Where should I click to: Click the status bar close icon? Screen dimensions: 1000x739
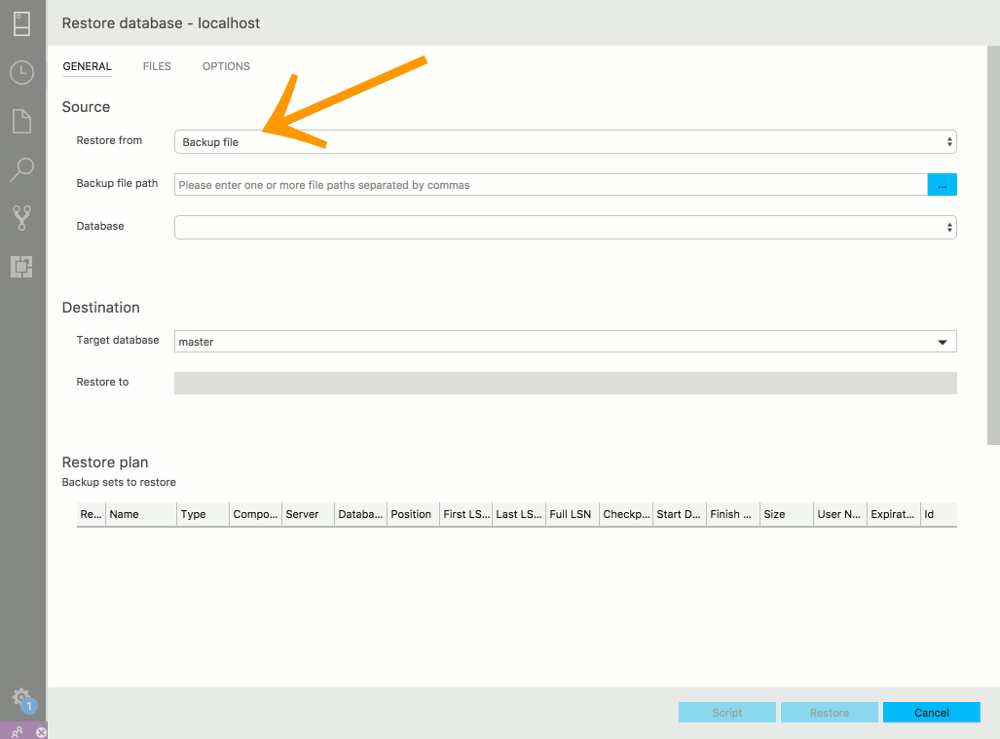pyautogui.click(x=41, y=732)
